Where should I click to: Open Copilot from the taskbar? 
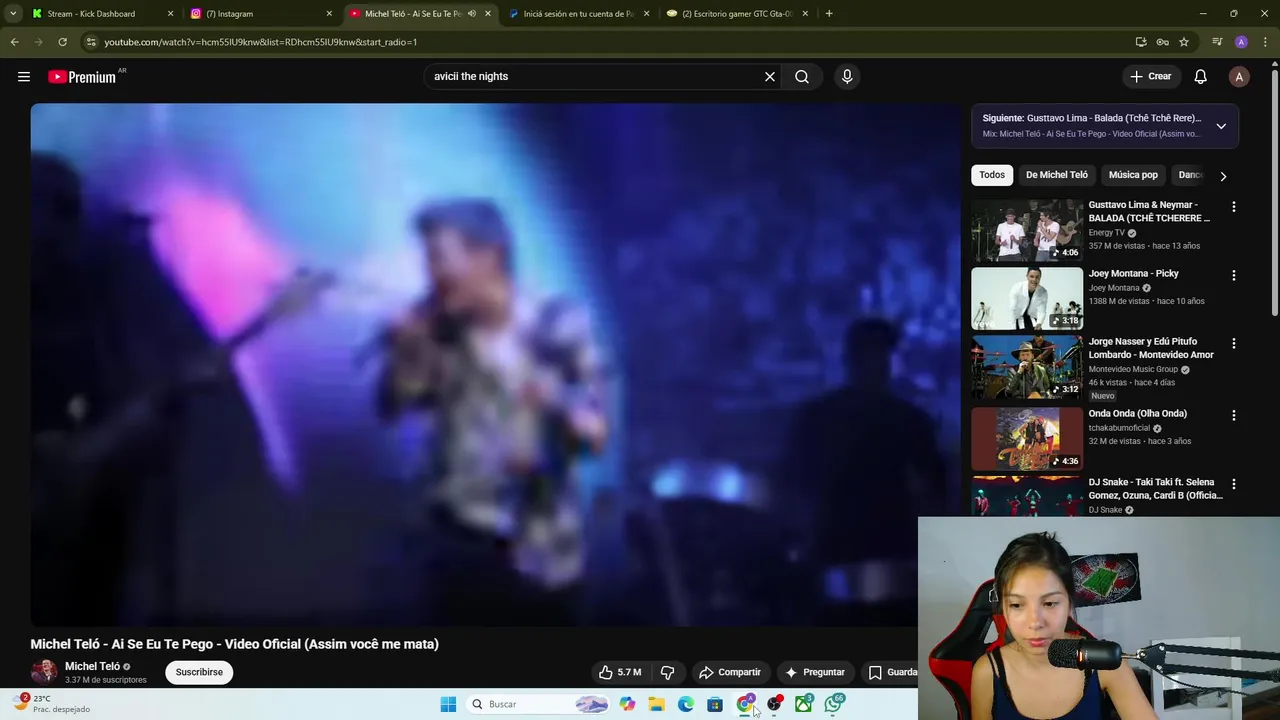tap(627, 704)
